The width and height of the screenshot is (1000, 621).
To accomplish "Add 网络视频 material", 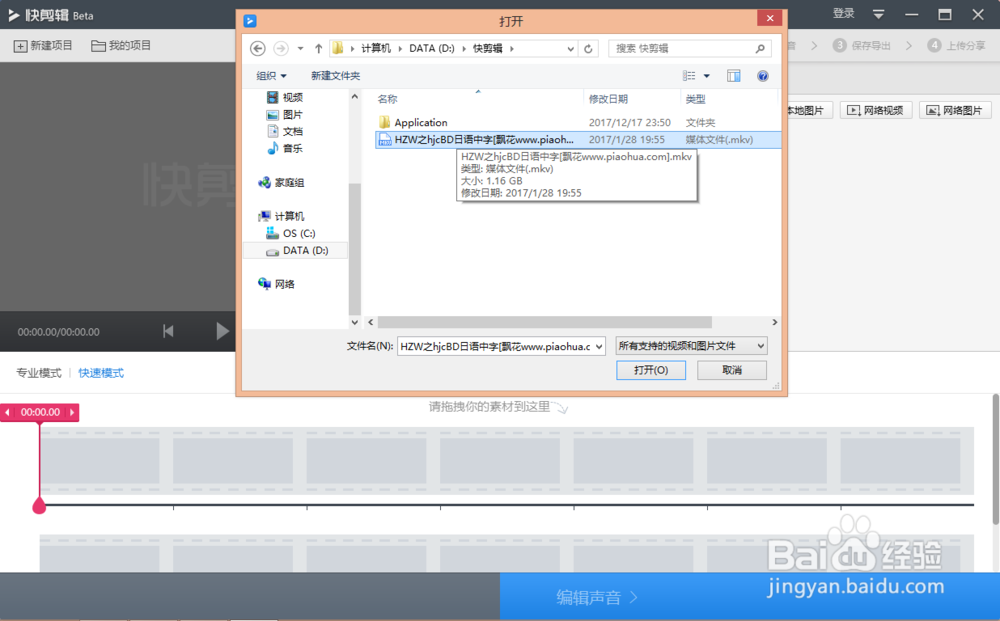I will click(876, 110).
